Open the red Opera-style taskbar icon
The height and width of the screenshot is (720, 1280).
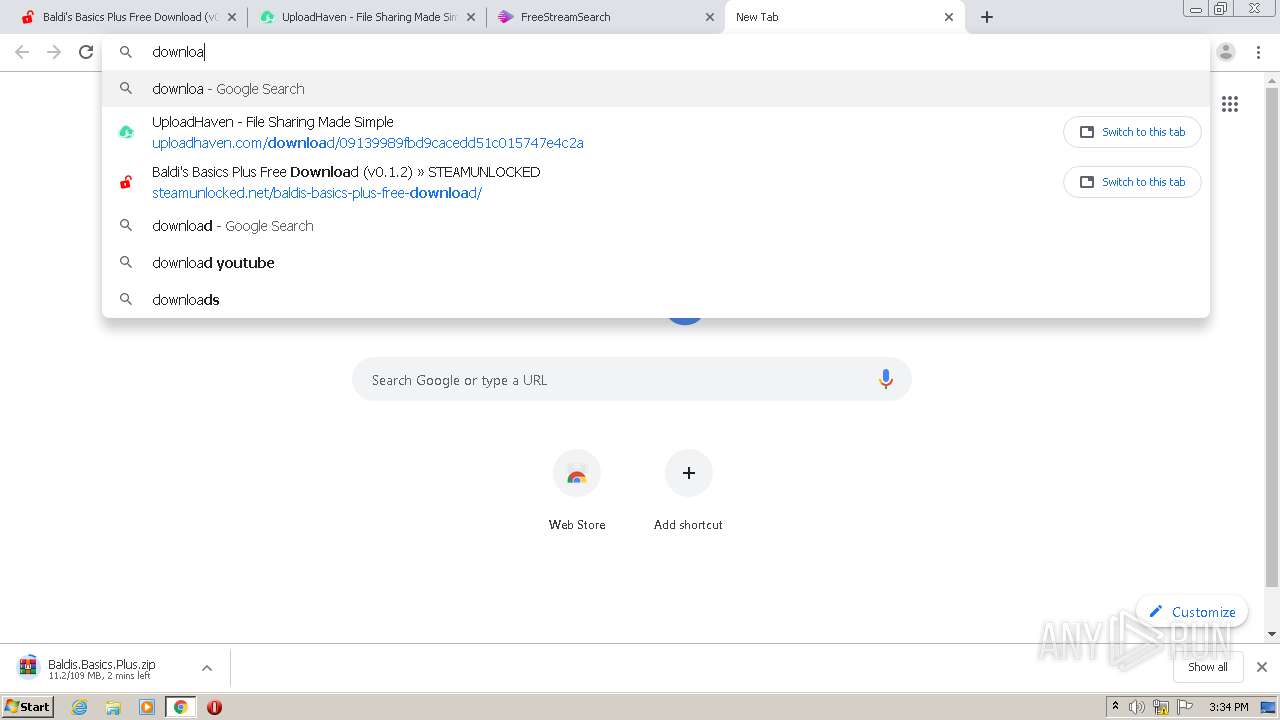pyautogui.click(x=214, y=707)
